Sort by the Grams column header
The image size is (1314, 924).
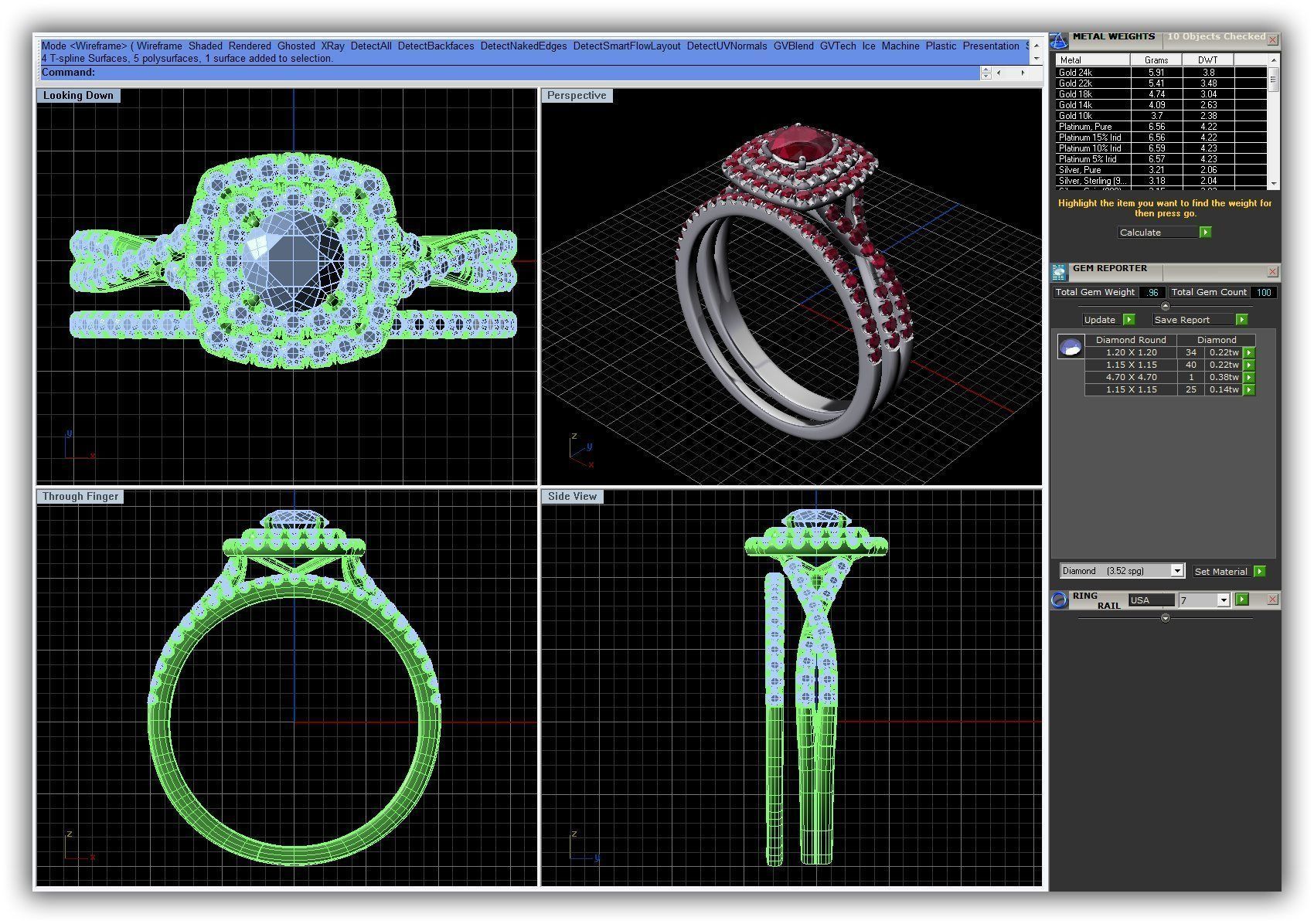1156,59
